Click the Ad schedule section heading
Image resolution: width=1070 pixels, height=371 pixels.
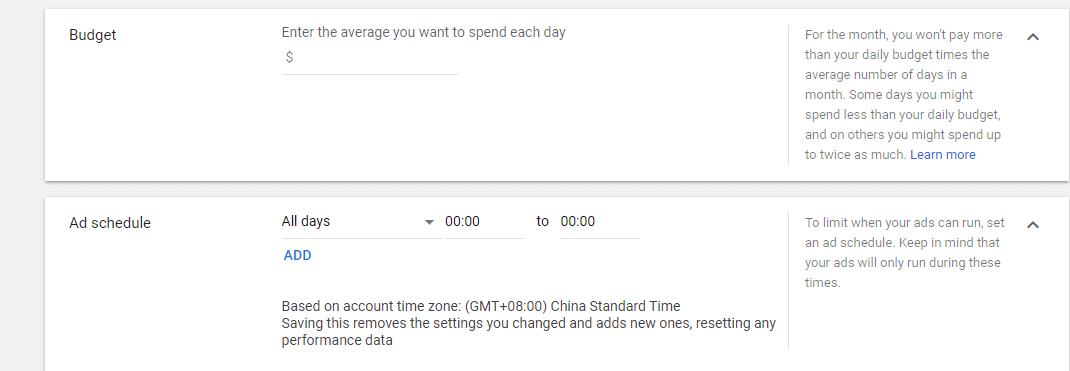(110, 223)
